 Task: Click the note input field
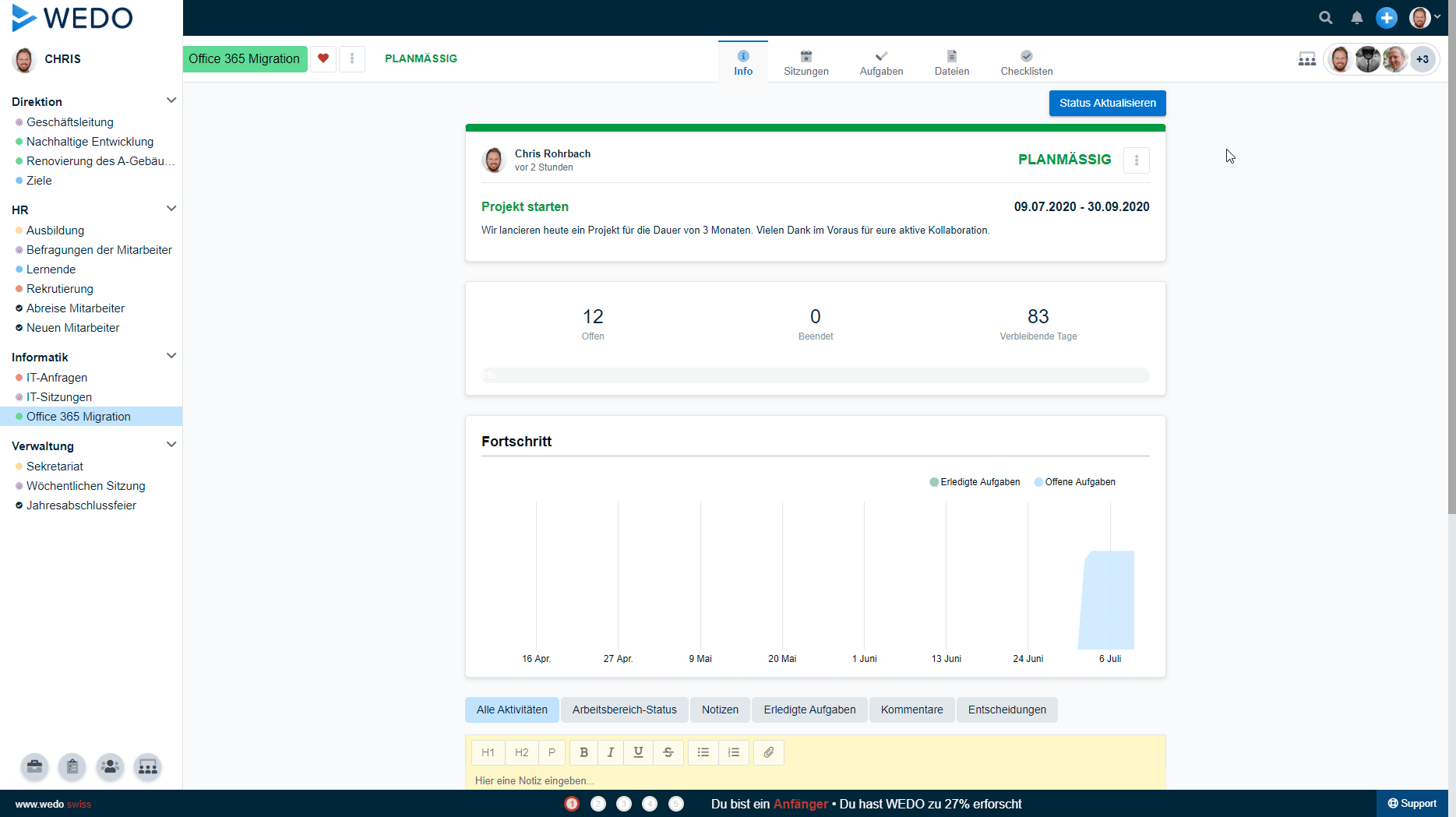tap(816, 780)
